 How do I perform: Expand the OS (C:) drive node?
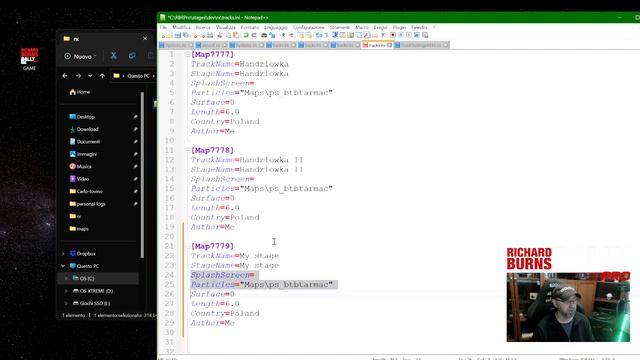(66, 278)
